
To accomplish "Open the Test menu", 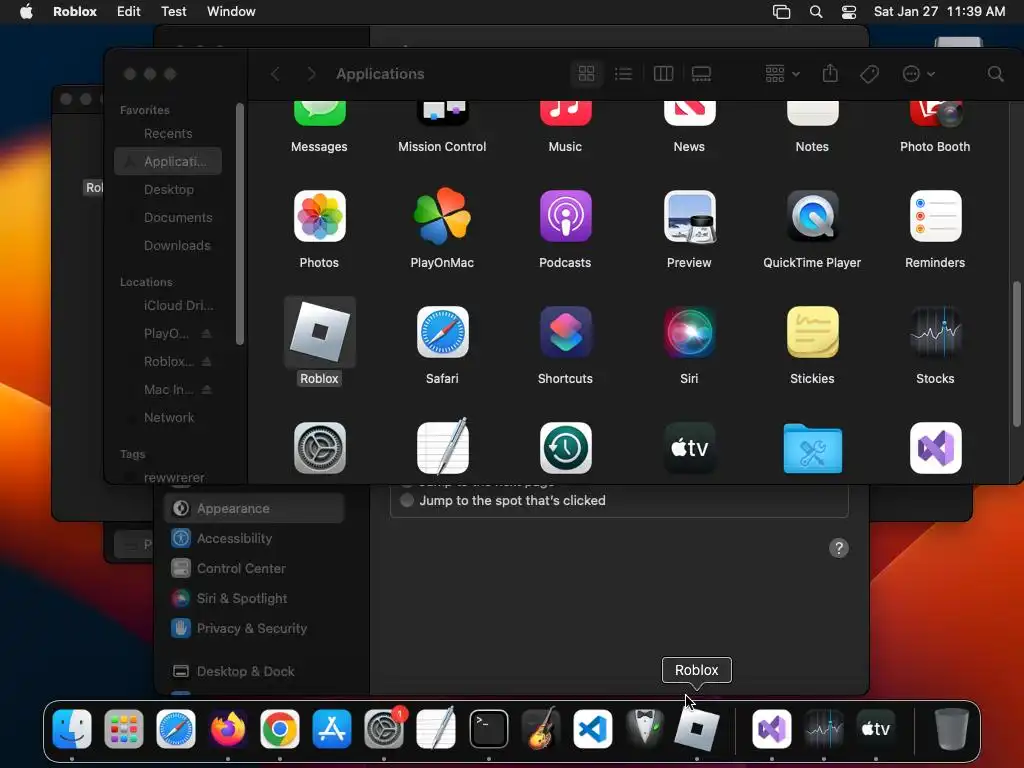I will (174, 12).
